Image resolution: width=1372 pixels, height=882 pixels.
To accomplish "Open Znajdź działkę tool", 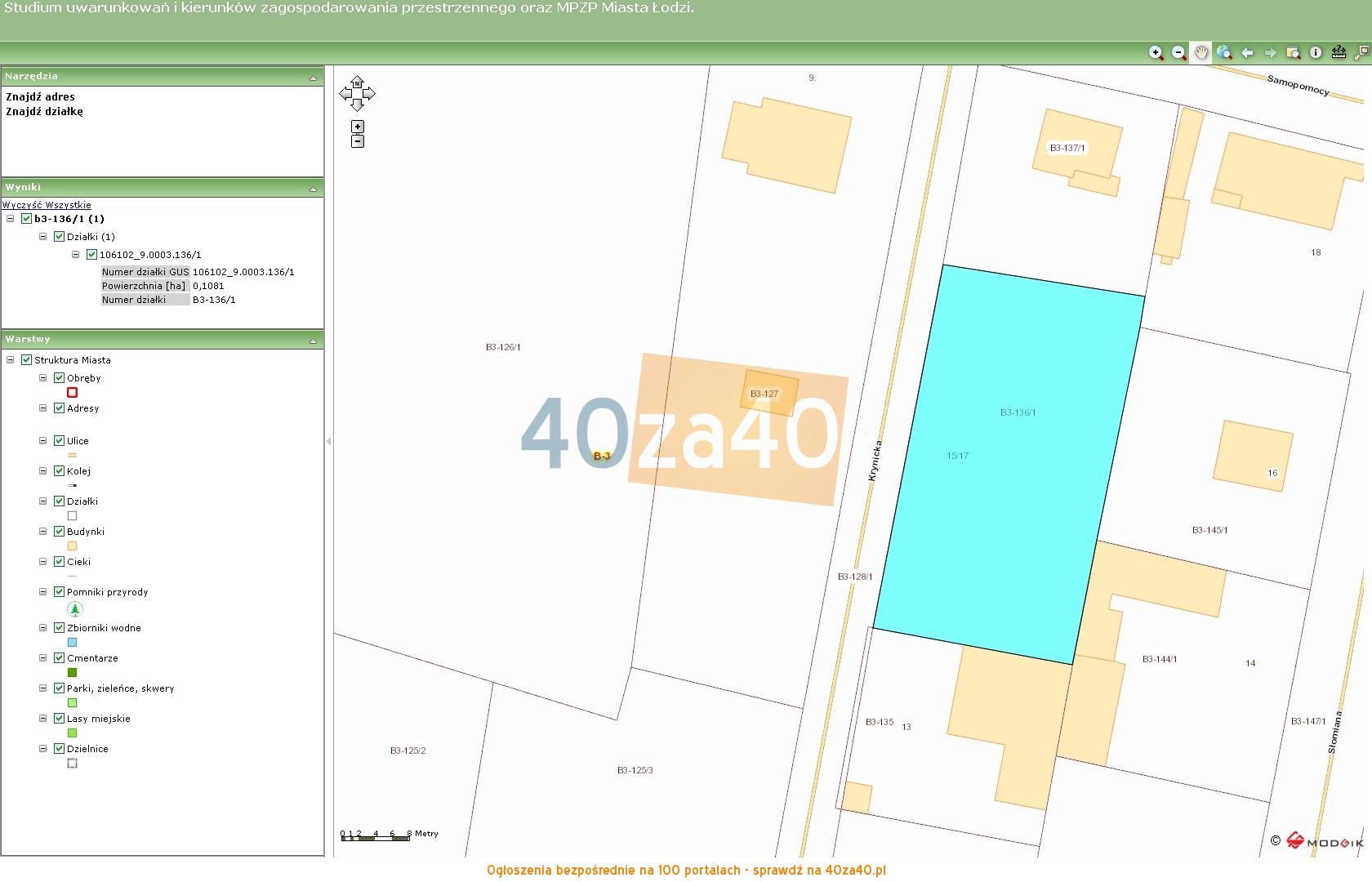I will [x=44, y=111].
